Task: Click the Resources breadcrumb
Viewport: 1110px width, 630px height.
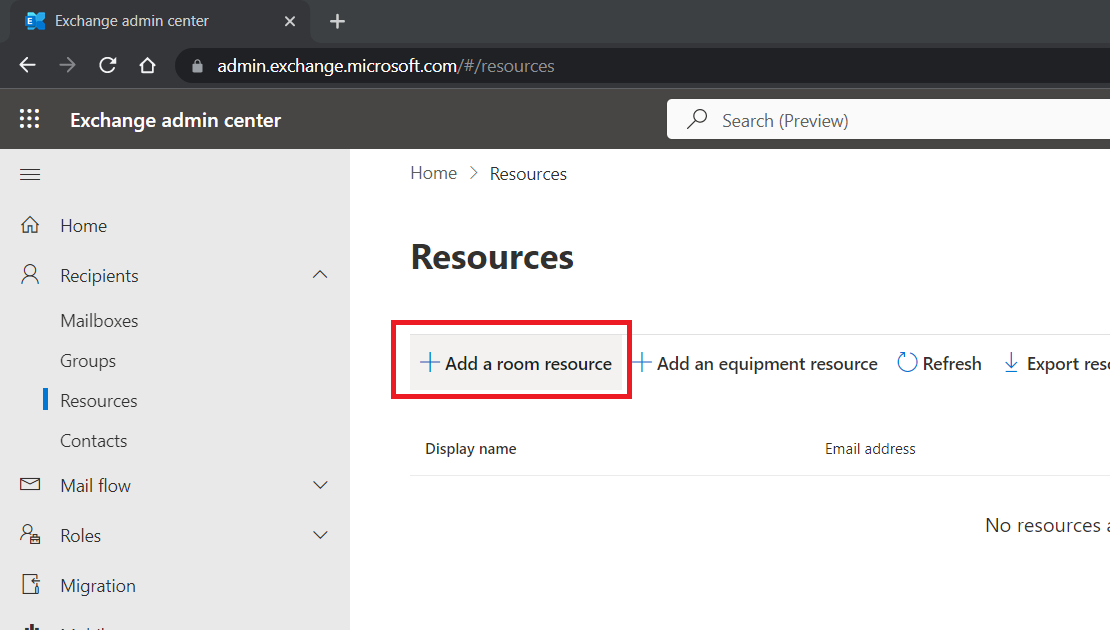Action: (x=528, y=174)
